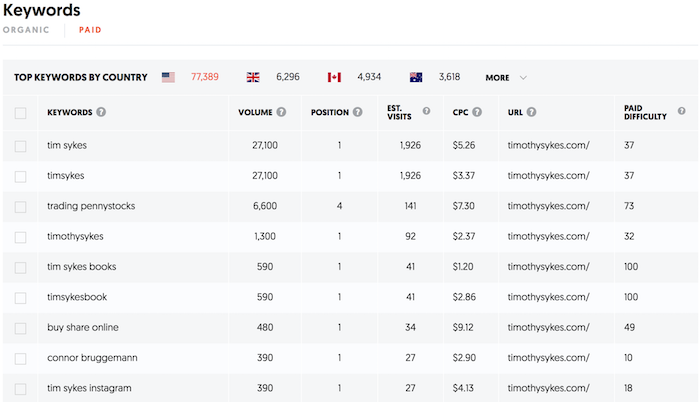This screenshot has width=700, height=402.
Task: Click the est. visits value 141
Action: [411, 206]
